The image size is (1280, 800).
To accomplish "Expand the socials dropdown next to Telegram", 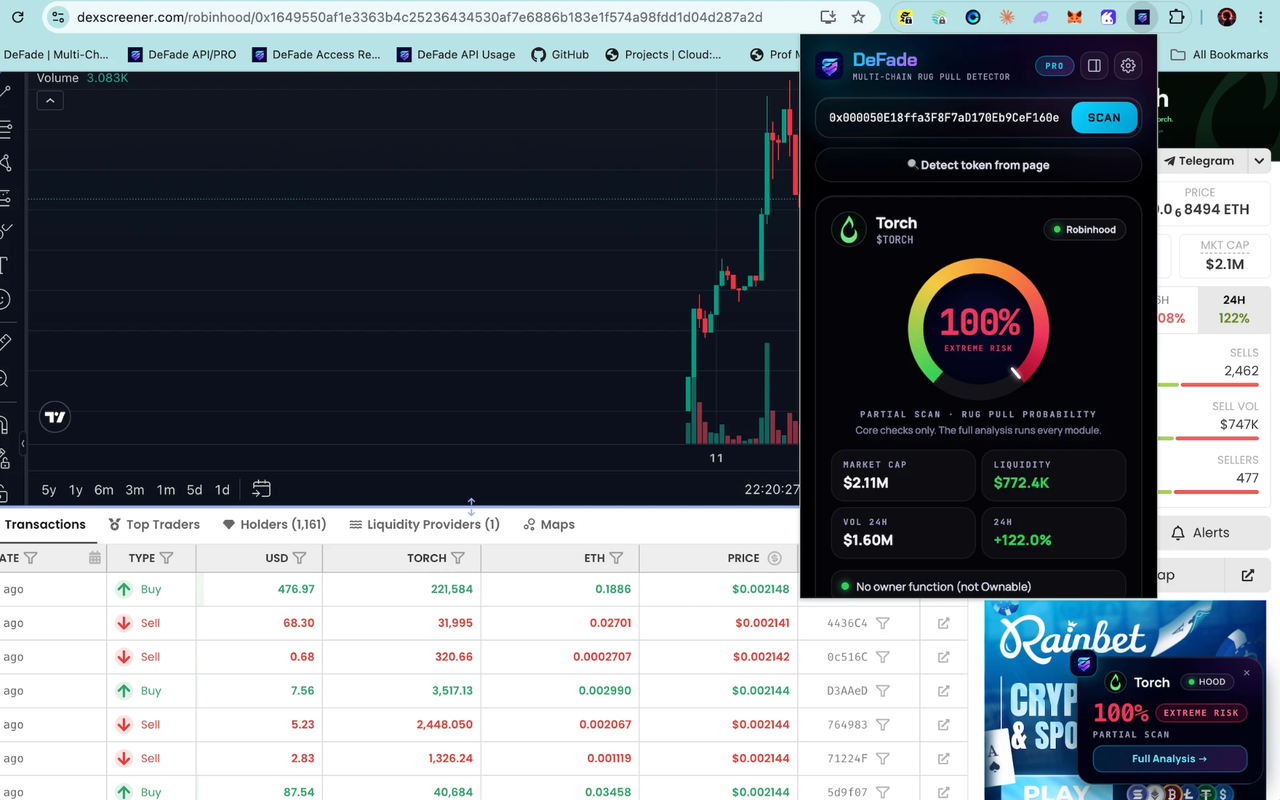I will point(1259,160).
